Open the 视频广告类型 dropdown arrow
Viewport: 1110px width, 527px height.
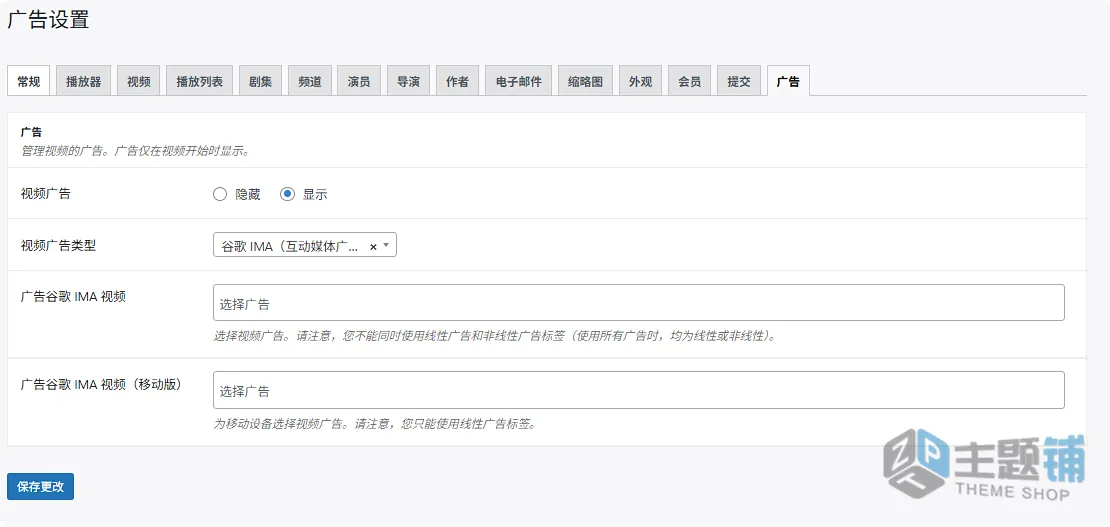pyautogui.click(x=386, y=246)
